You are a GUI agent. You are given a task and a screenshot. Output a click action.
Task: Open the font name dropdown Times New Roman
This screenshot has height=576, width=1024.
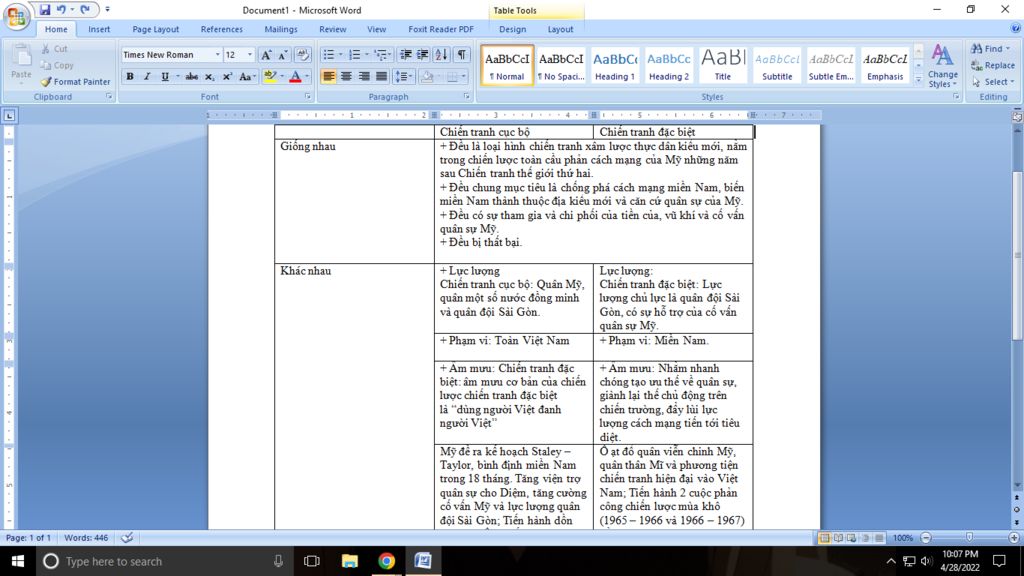pos(217,55)
